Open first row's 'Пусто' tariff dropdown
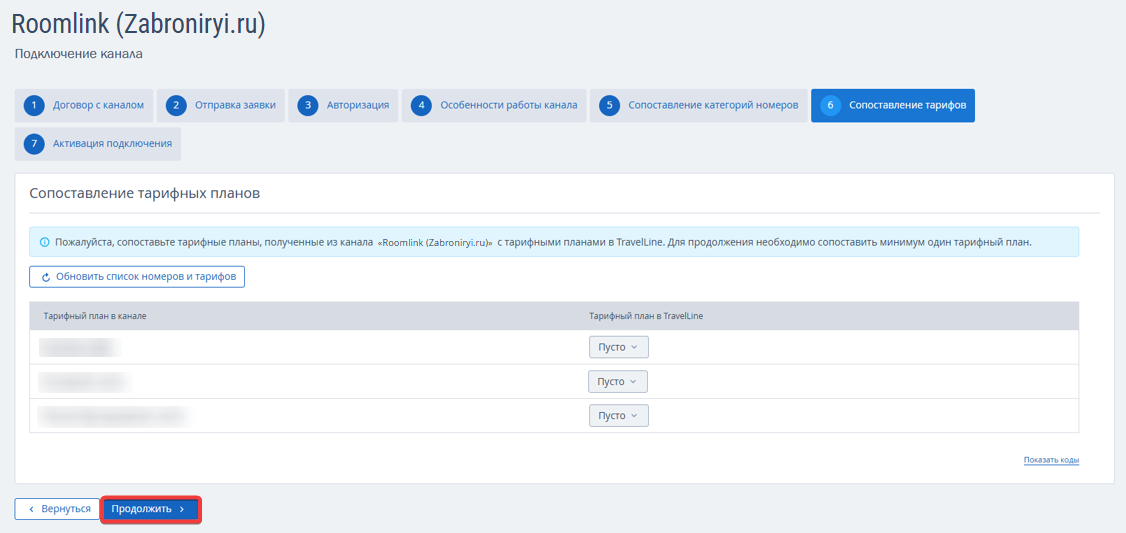The image size is (1126, 533). 618,347
